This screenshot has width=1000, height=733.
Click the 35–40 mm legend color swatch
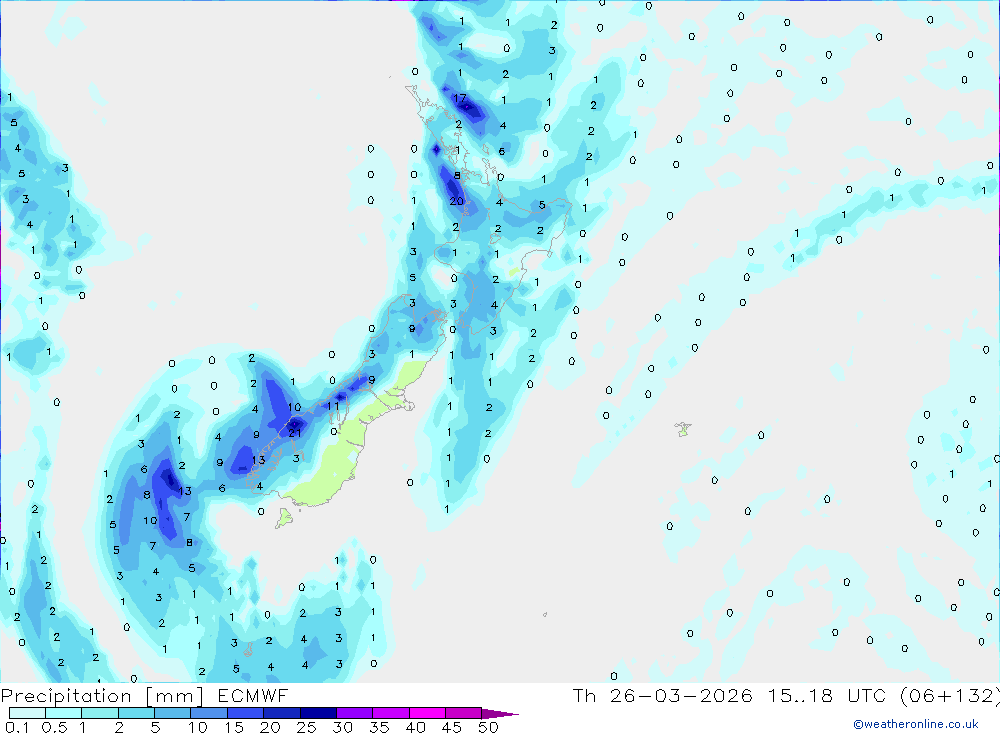click(390, 713)
